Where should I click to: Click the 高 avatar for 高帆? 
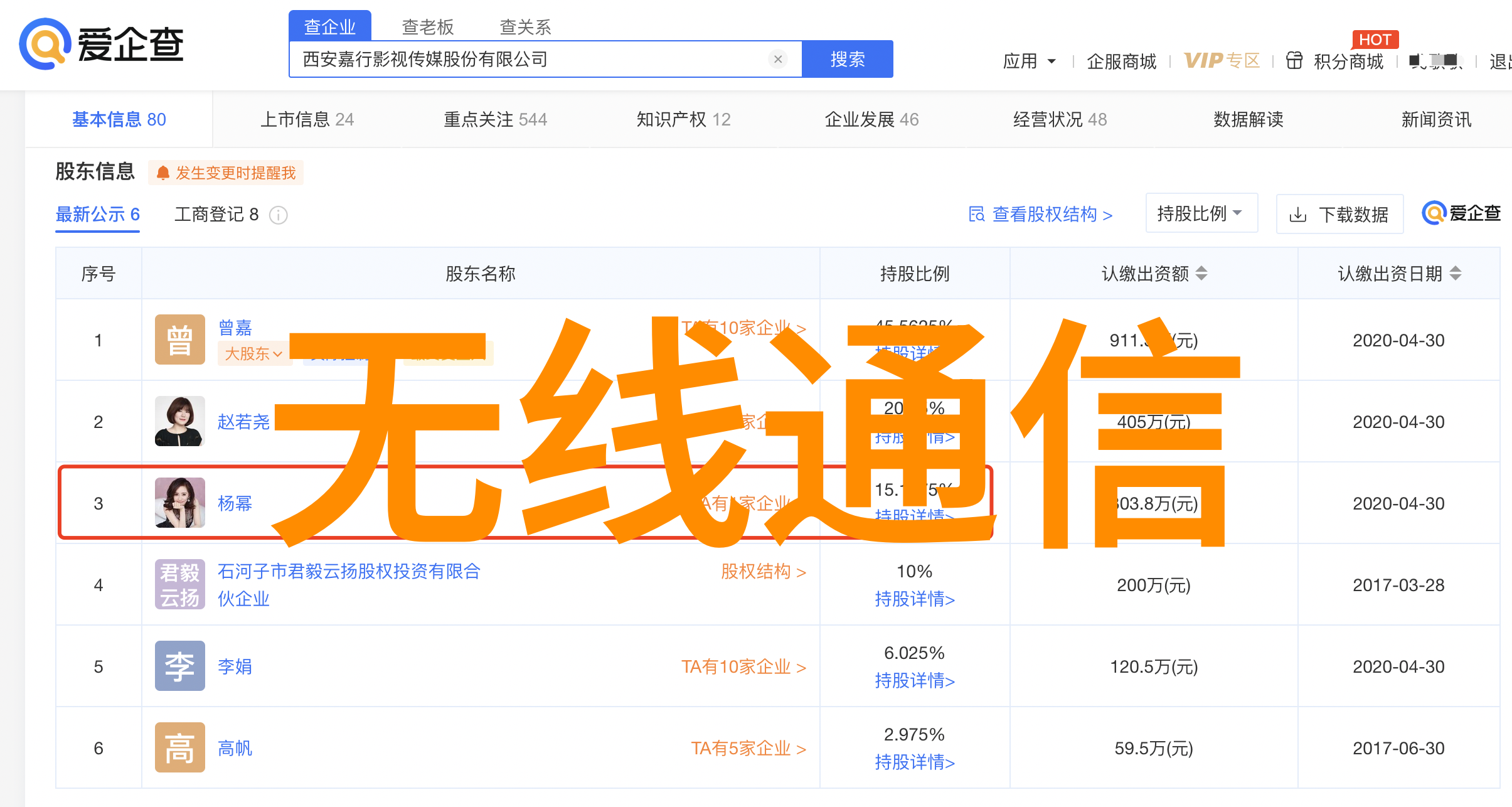coord(180,747)
